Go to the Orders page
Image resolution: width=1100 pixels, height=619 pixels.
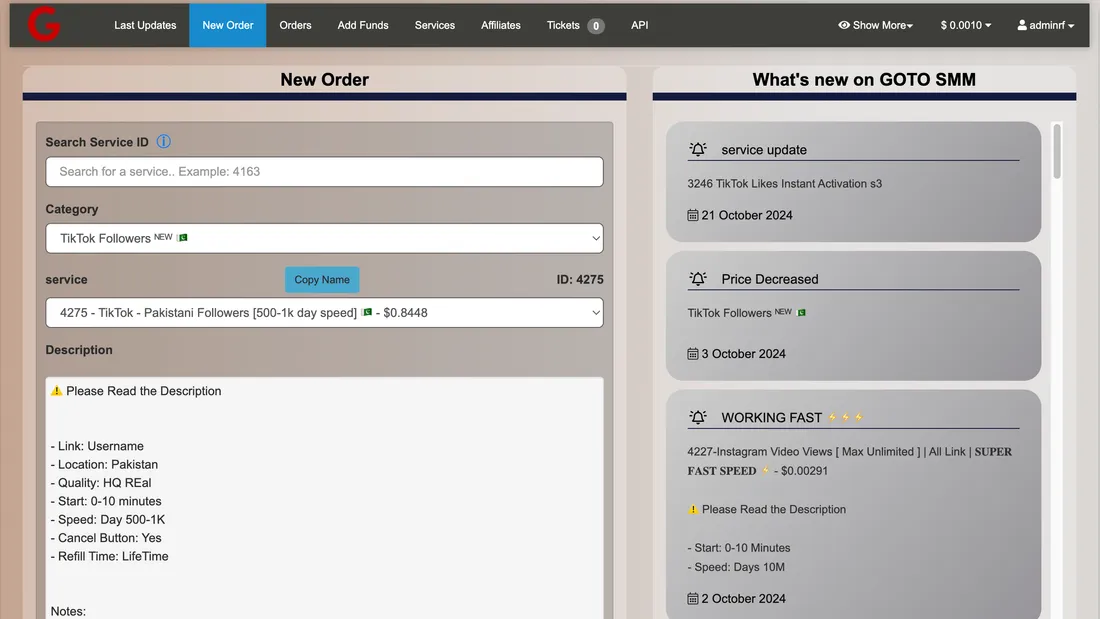click(x=295, y=25)
